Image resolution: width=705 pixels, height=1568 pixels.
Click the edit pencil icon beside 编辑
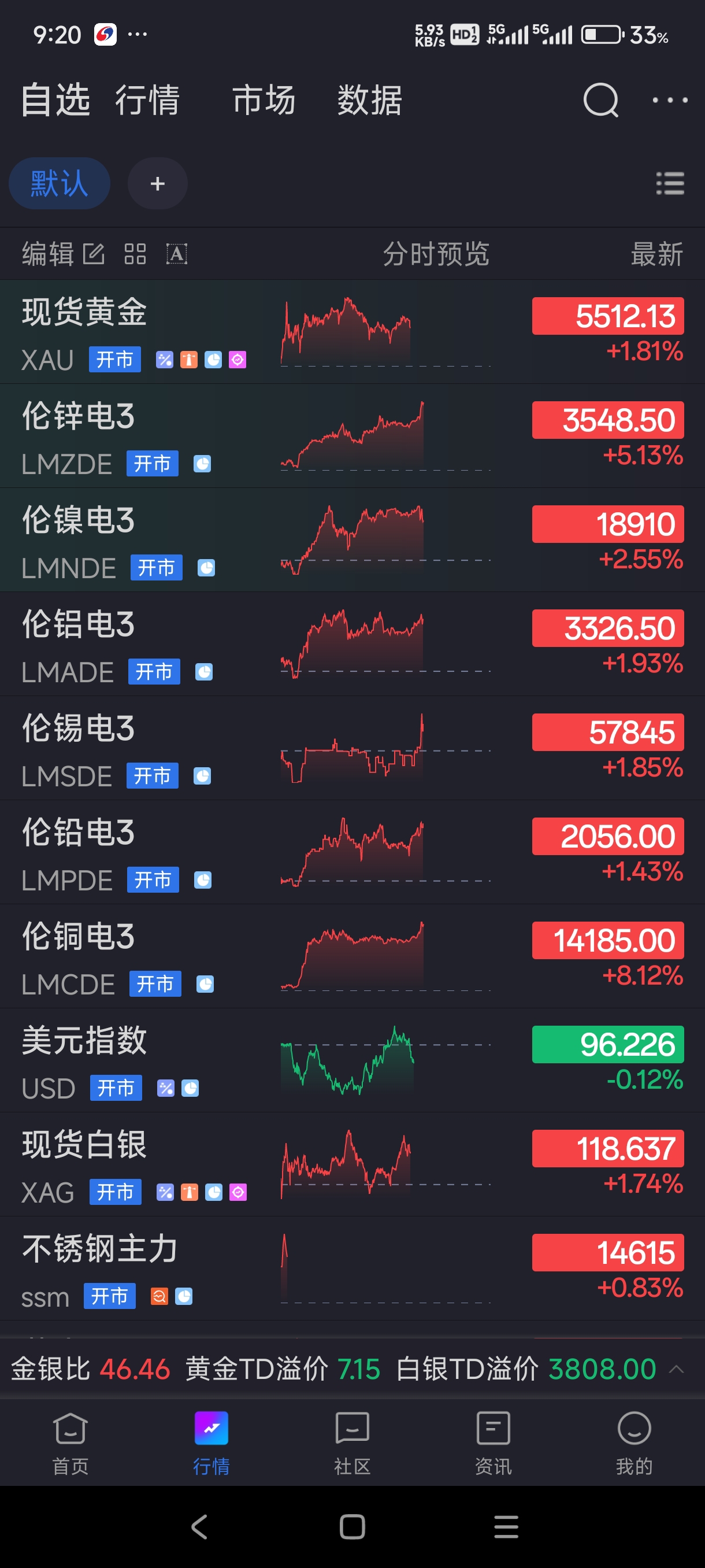(94, 254)
